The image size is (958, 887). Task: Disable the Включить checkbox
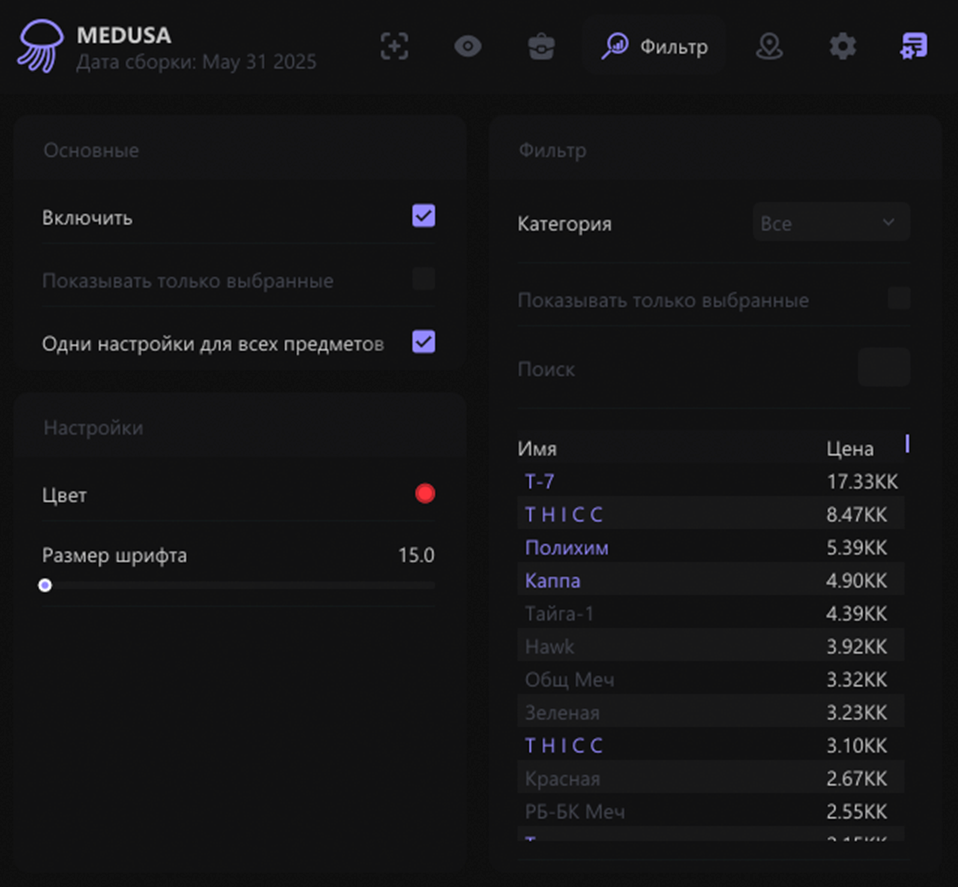tap(424, 216)
